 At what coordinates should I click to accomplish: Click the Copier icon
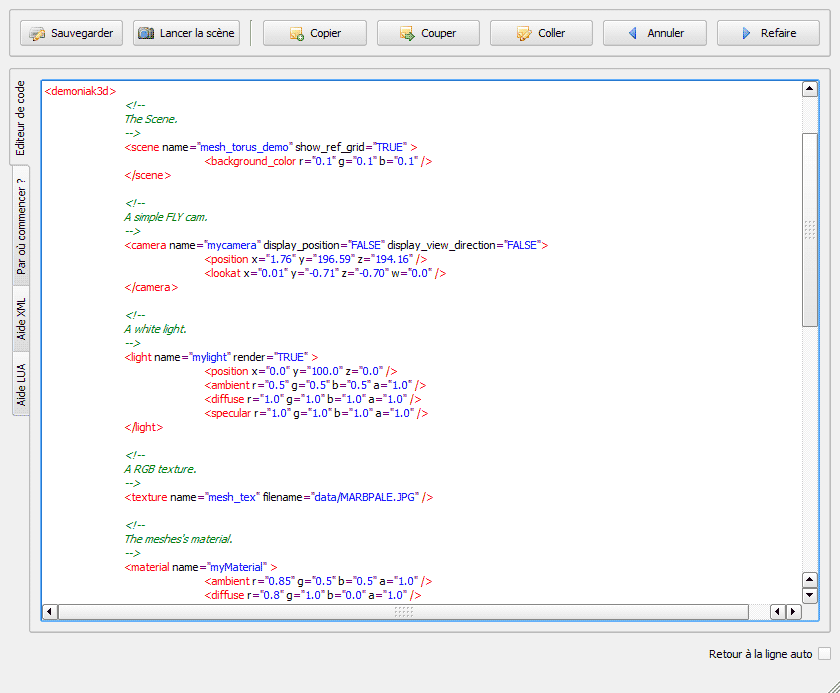click(x=297, y=34)
